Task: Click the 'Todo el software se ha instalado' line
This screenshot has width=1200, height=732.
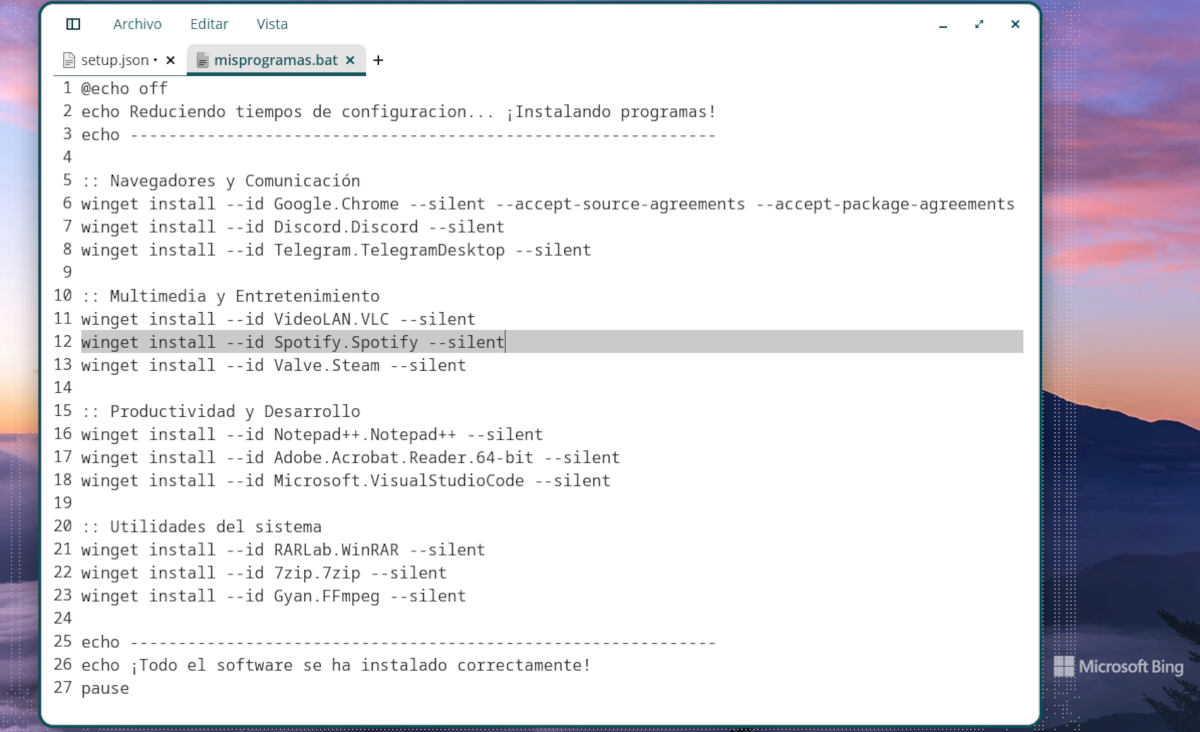Action: (336, 665)
